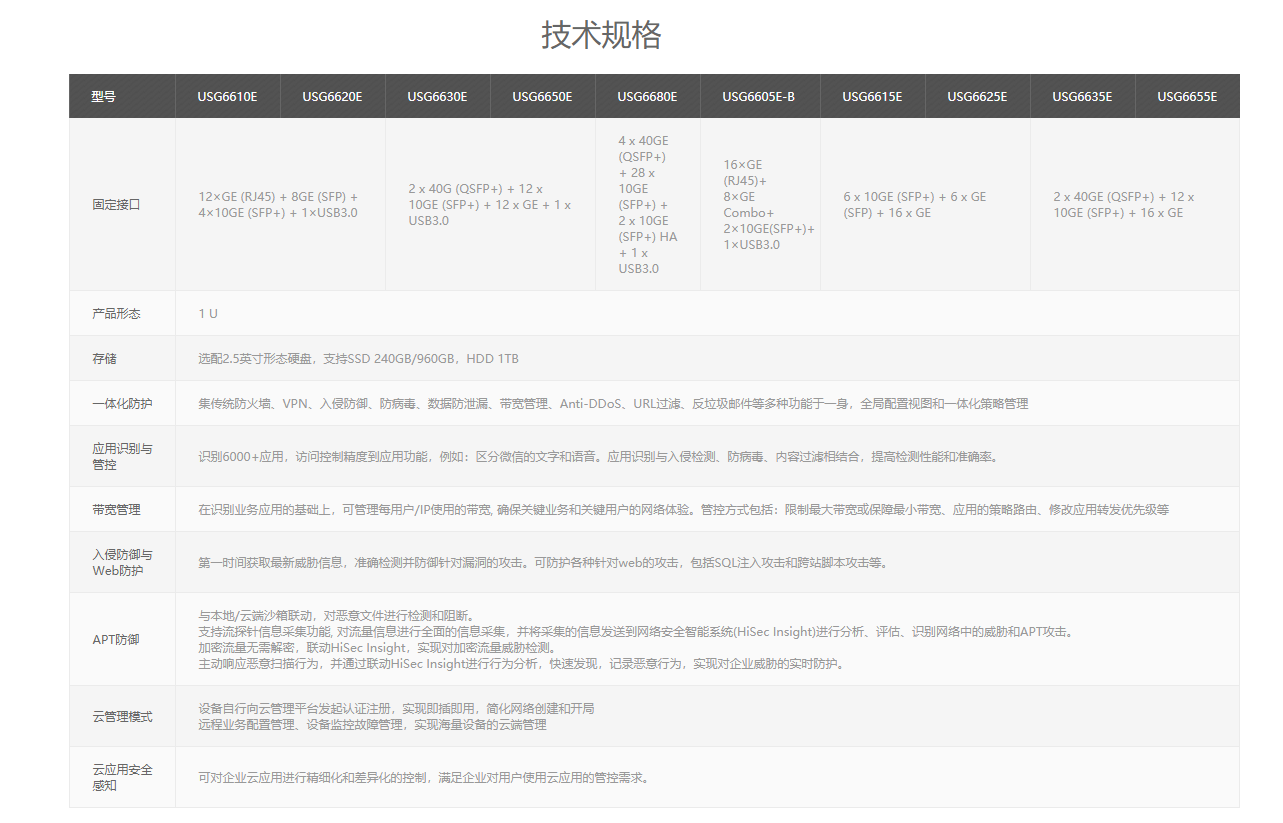Select the 云管理模式 row label
The width and height of the screenshot is (1283, 823).
(122, 717)
